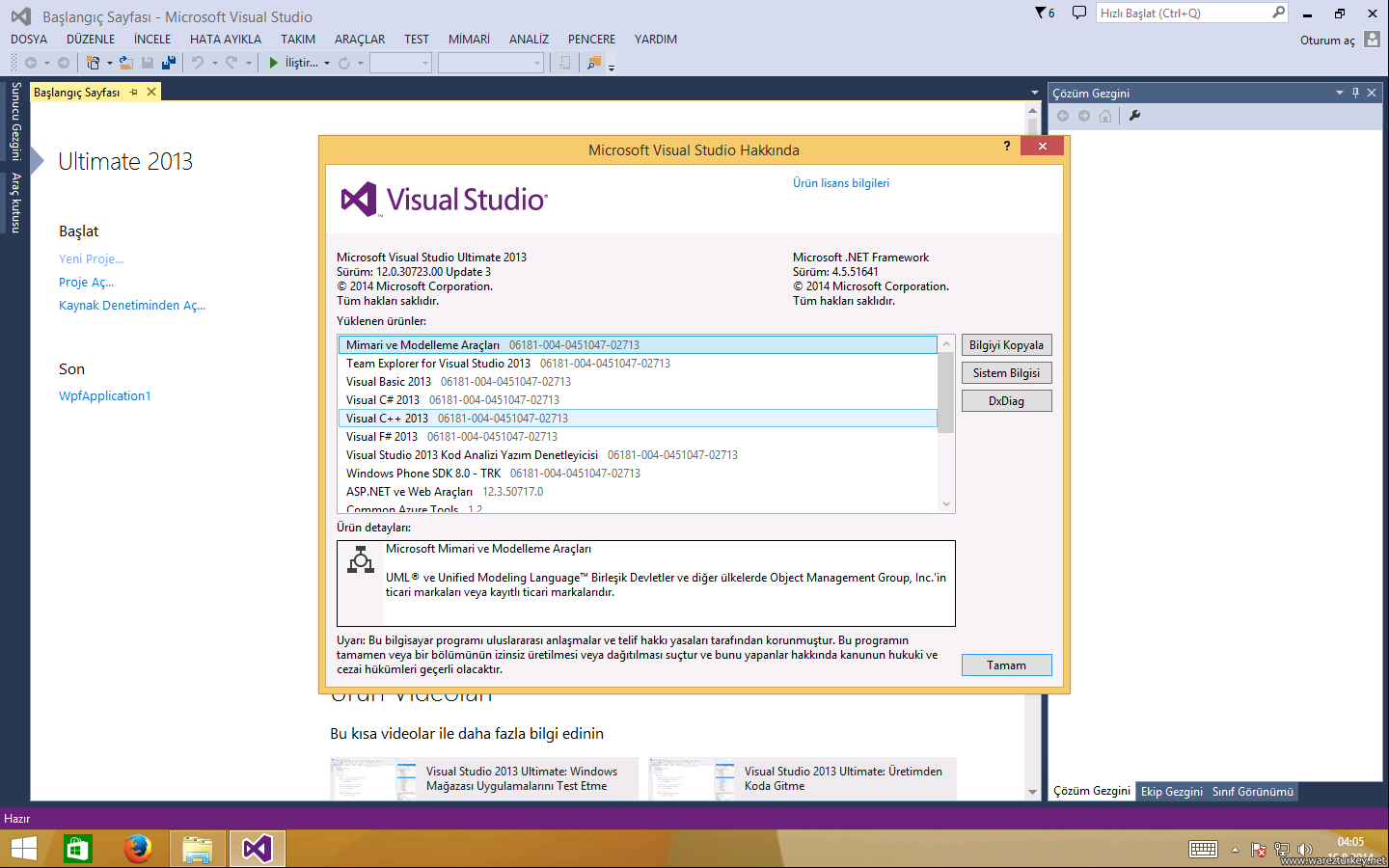Open the MİMARİ menu
Viewport: 1389px width, 868px height.
tap(469, 40)
